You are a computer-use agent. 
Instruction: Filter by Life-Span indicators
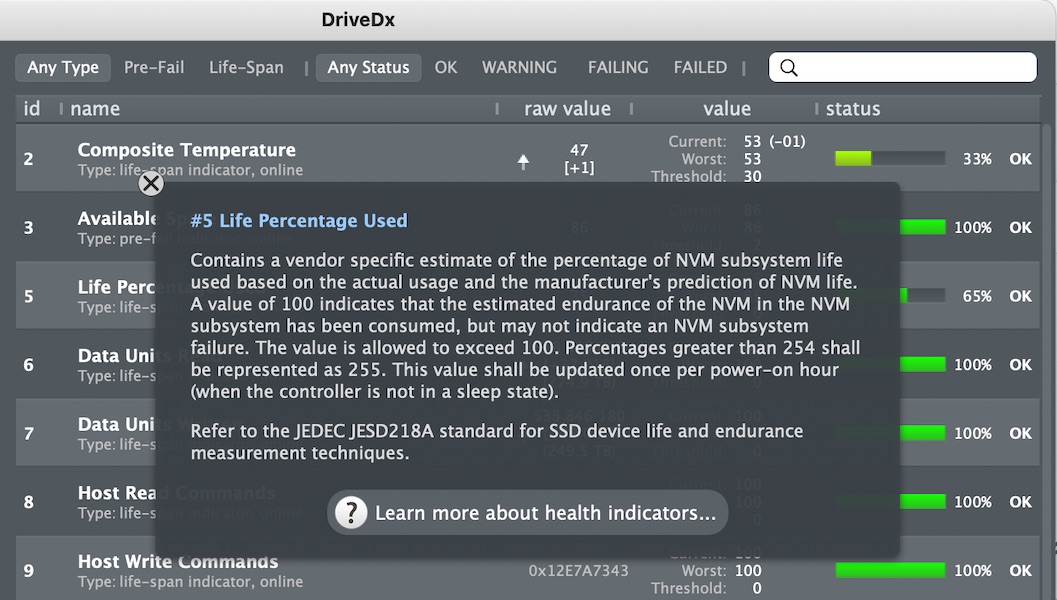pyautogui.click(x=246, y=67)
